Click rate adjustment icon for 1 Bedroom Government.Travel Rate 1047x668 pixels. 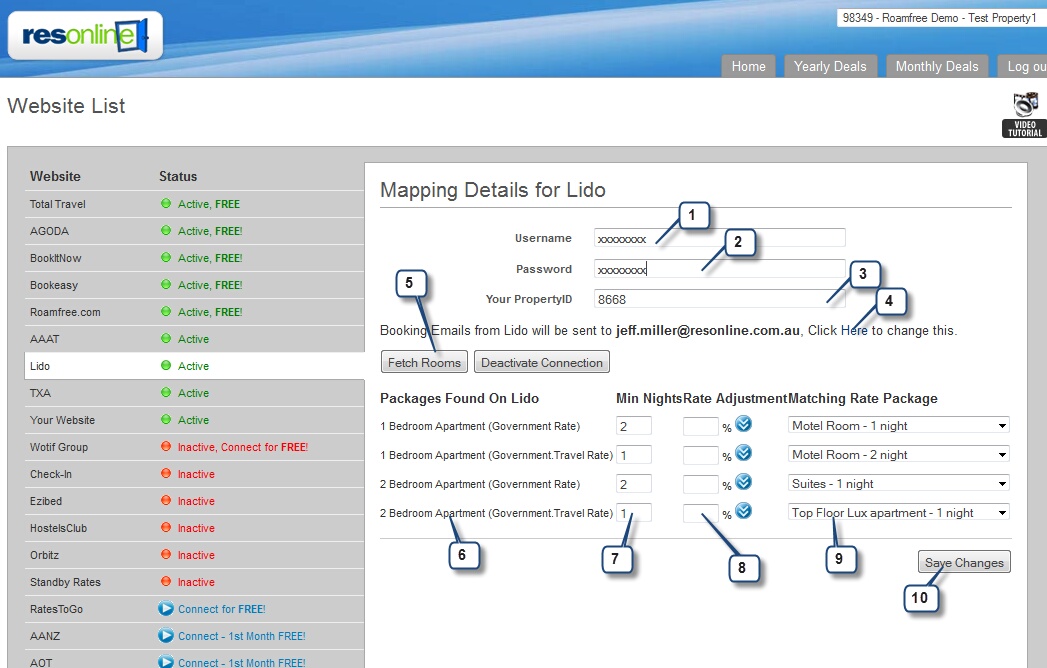(743, 453)
